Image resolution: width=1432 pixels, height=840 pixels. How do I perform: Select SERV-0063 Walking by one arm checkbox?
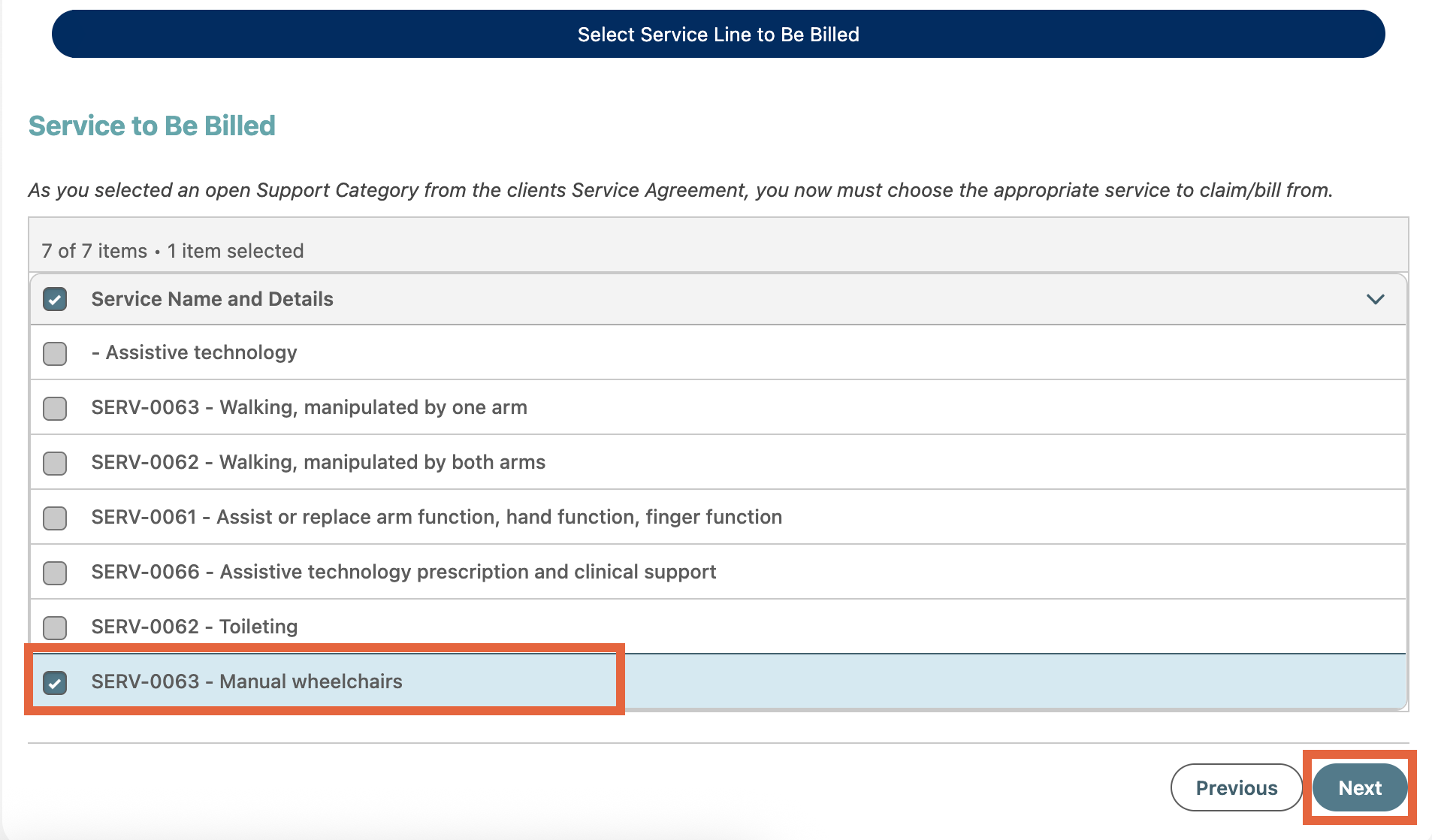(55, 408)
